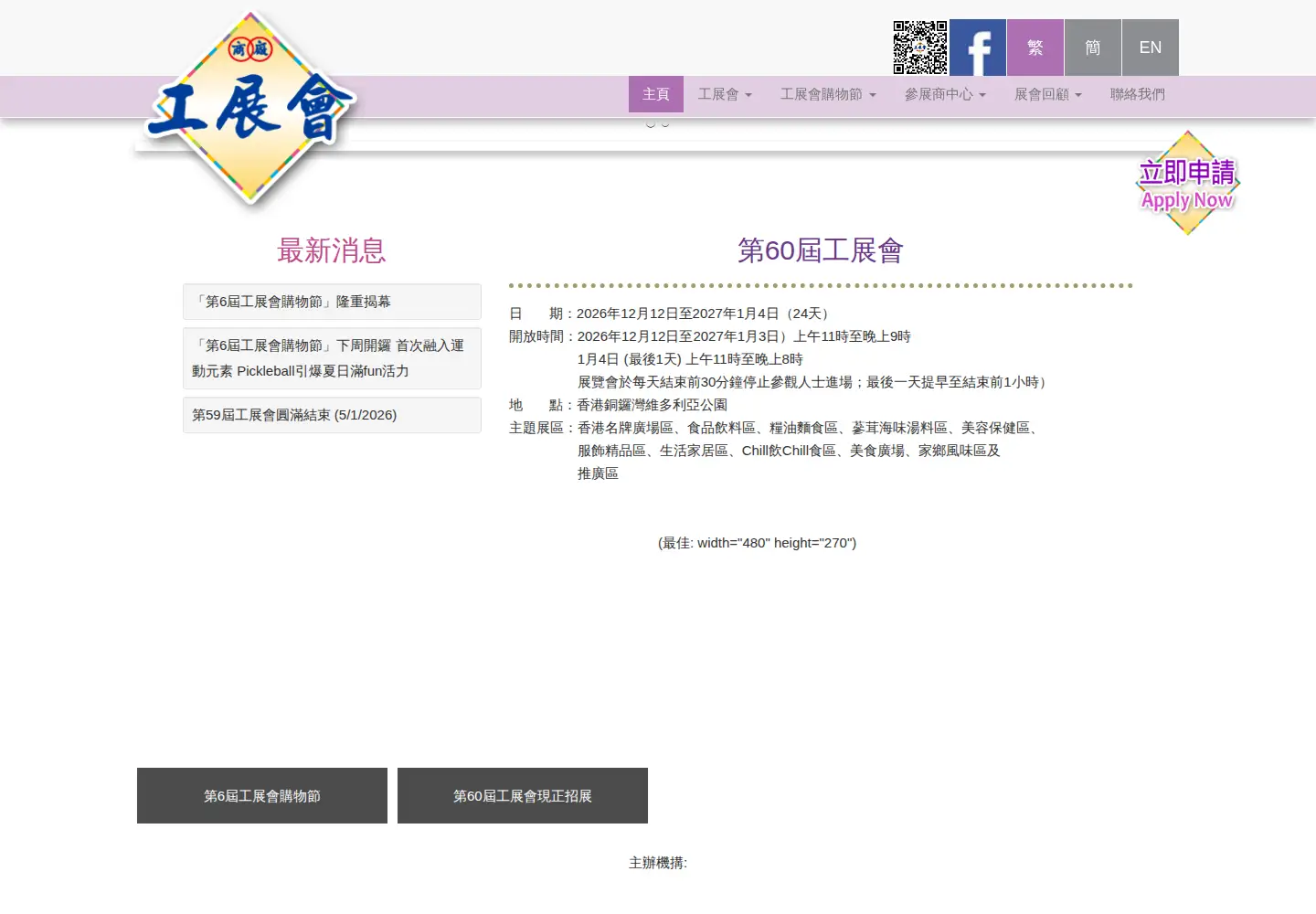Click the 第60屆工展會 heading
Screen dimensions: 1316x914
click(821, 250)
